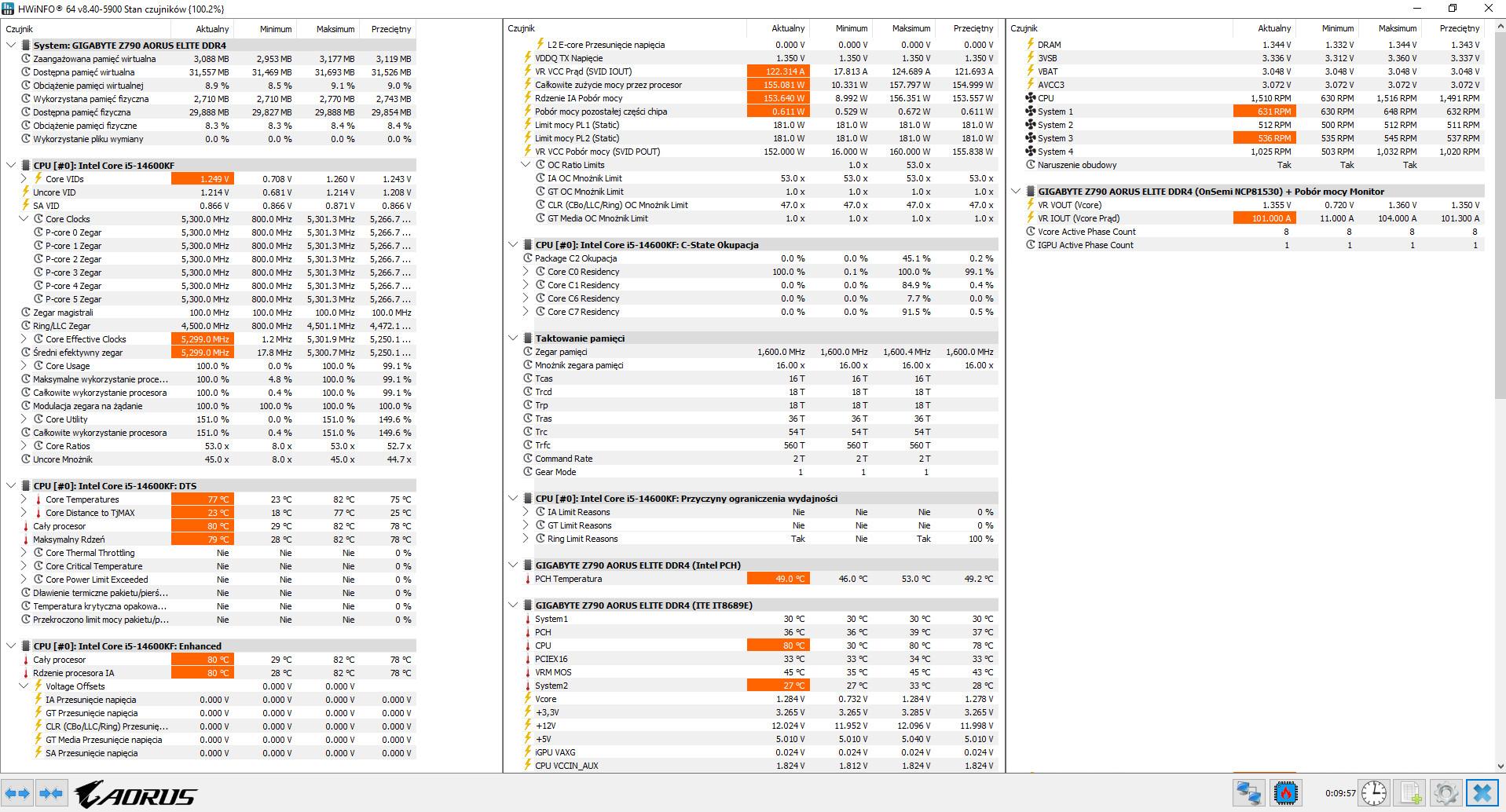
Task: Expand IA Limit Reasons entry
Action: [x=526, y=512]
